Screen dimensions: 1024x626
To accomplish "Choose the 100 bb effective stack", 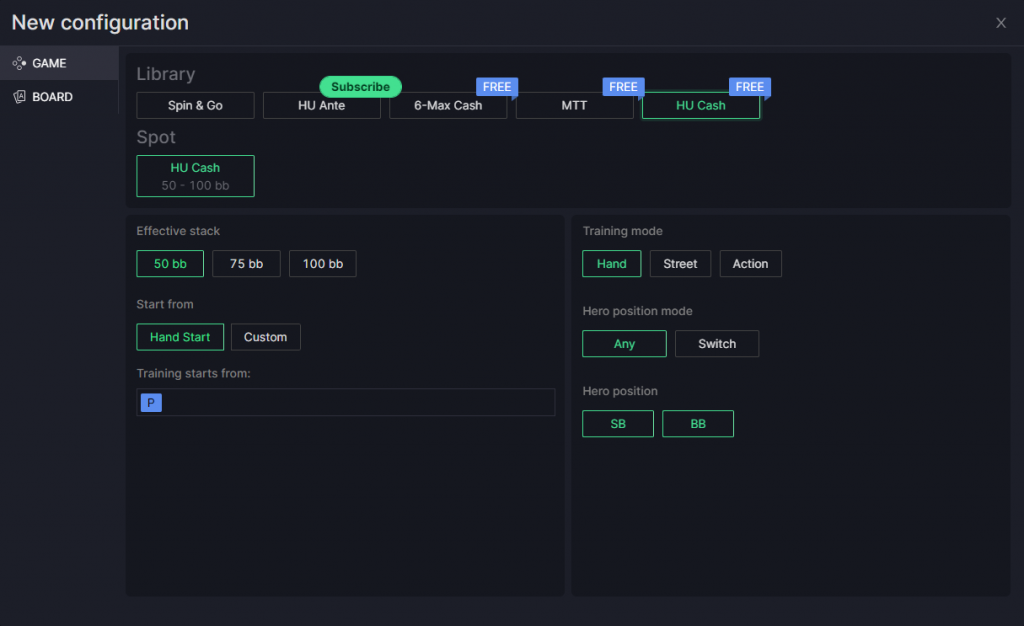I will (322, 263).
